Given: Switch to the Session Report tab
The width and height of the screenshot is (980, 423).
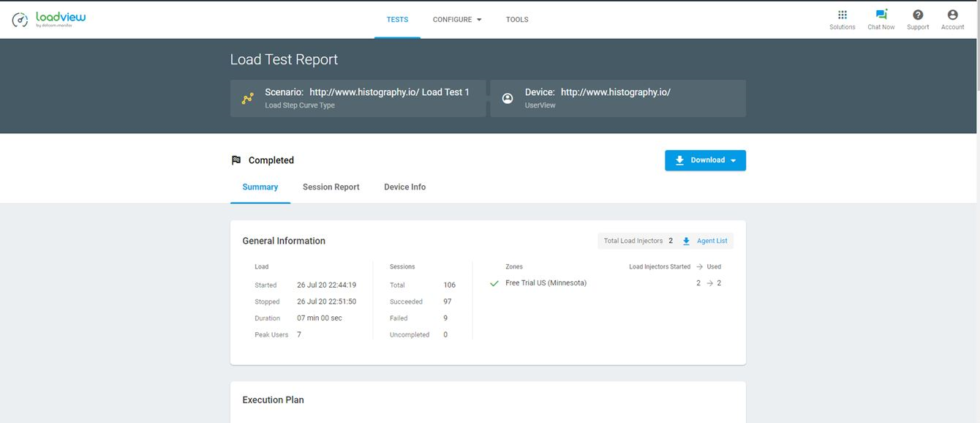Looking at the screenshot, I should pyautogui.click(x=331, y=187).
